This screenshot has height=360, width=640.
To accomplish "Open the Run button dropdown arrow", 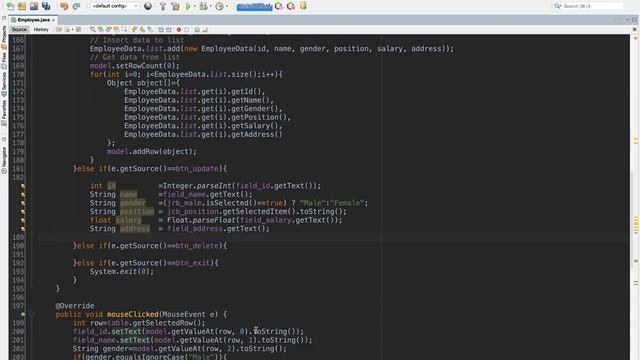I will [194, 6].
